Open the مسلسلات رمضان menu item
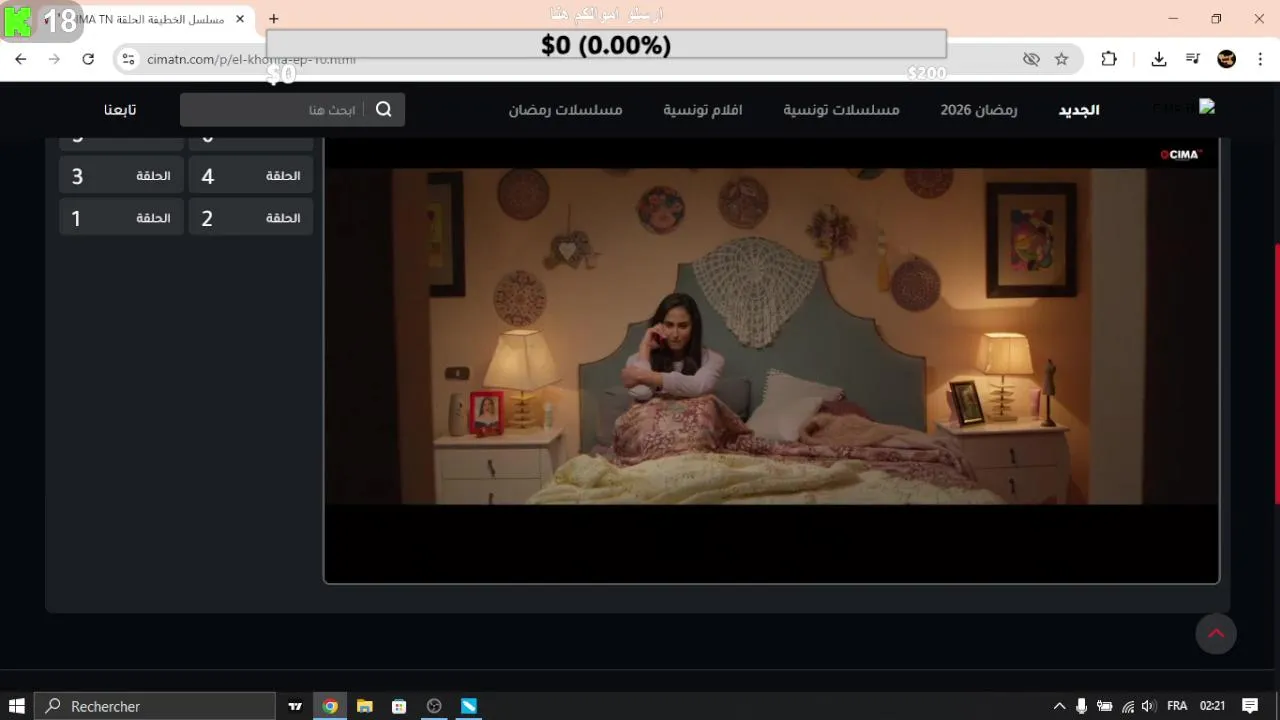The width and height of the screenshot is (1280, 720). point(565,110)
